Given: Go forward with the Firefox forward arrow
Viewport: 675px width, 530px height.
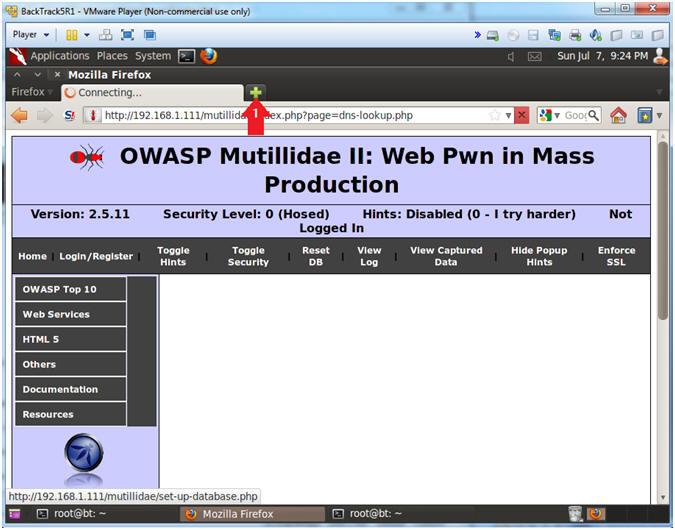Looking at the screenshot, I should (x=44, y=115).
